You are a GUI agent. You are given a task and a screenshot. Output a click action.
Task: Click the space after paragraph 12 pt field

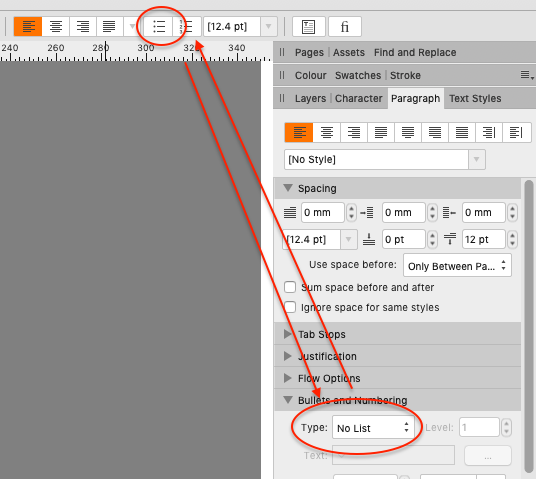pyautogui.click(x=483, y=239)
